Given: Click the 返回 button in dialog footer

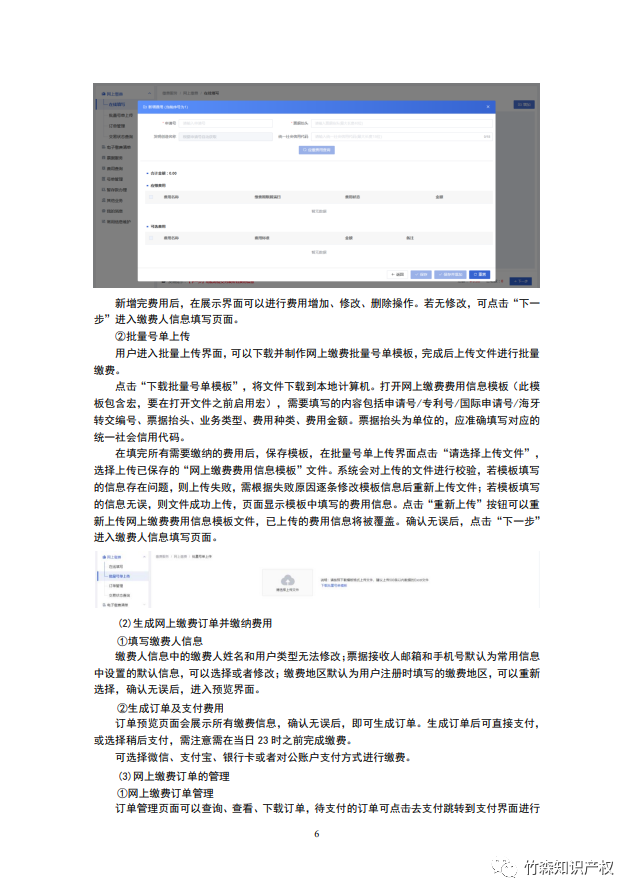Looking at the screenshot, I should coord(398,275).
